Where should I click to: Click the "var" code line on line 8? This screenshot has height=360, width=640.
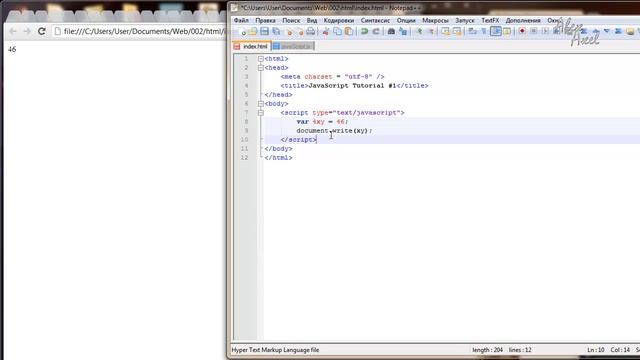(x=322, y=122)
